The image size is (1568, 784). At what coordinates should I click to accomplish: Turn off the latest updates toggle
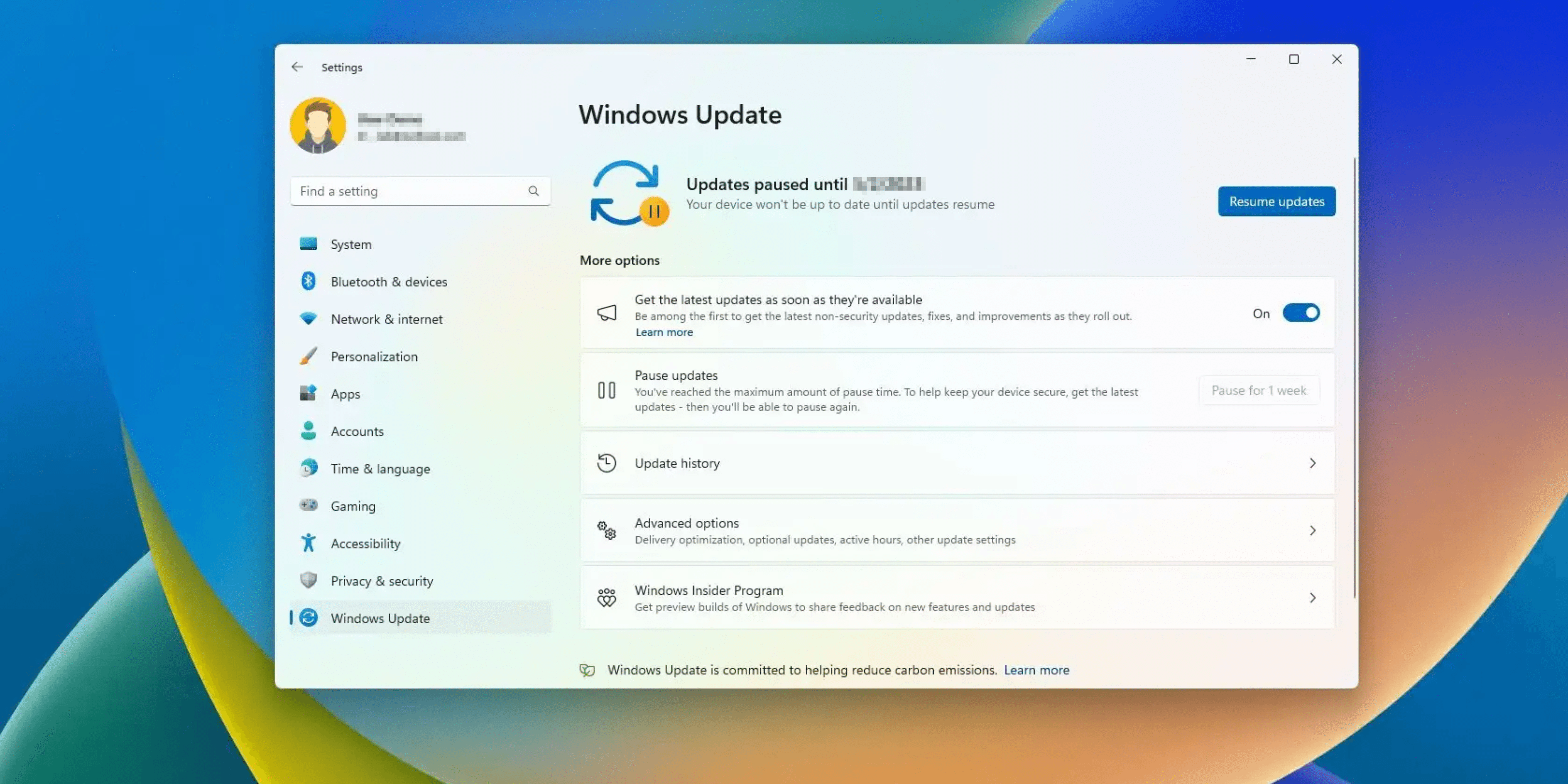pos(1301,313)
